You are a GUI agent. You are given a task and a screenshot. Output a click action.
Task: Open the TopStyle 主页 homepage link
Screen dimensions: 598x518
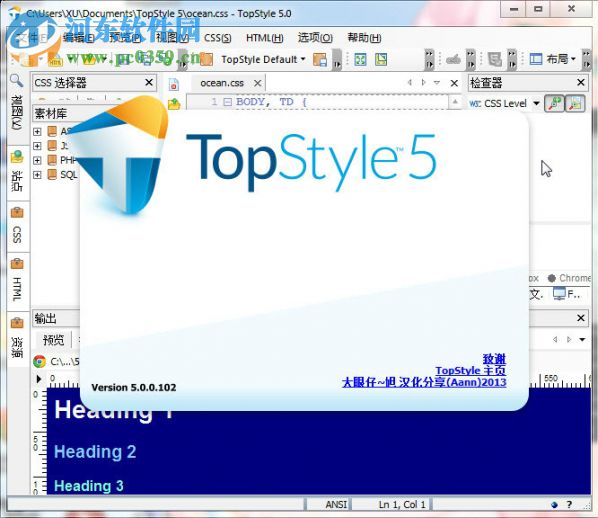471,370
